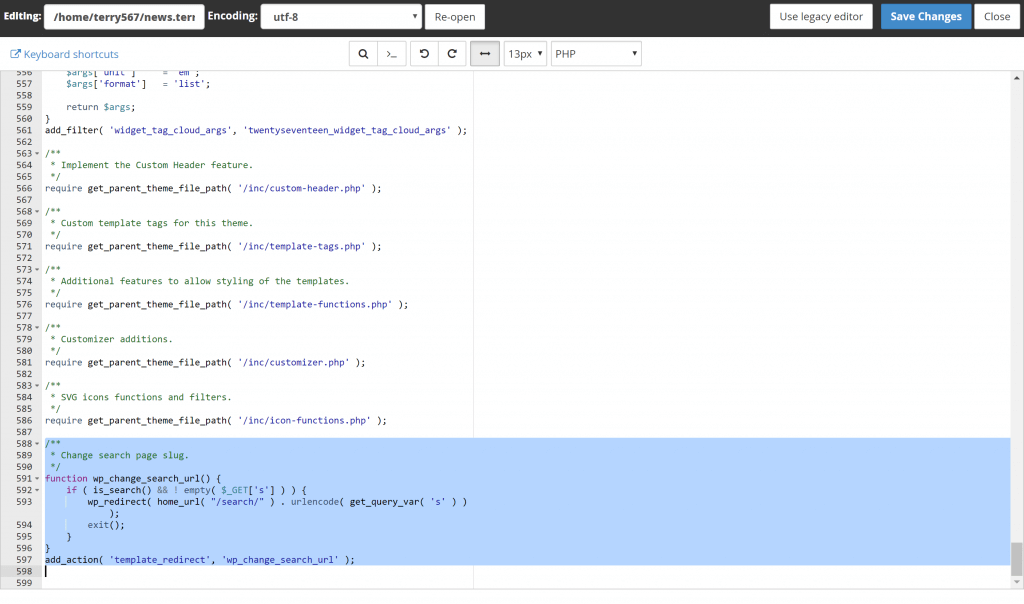
Task: Click the Save Changes button
Action: point(925,17)
